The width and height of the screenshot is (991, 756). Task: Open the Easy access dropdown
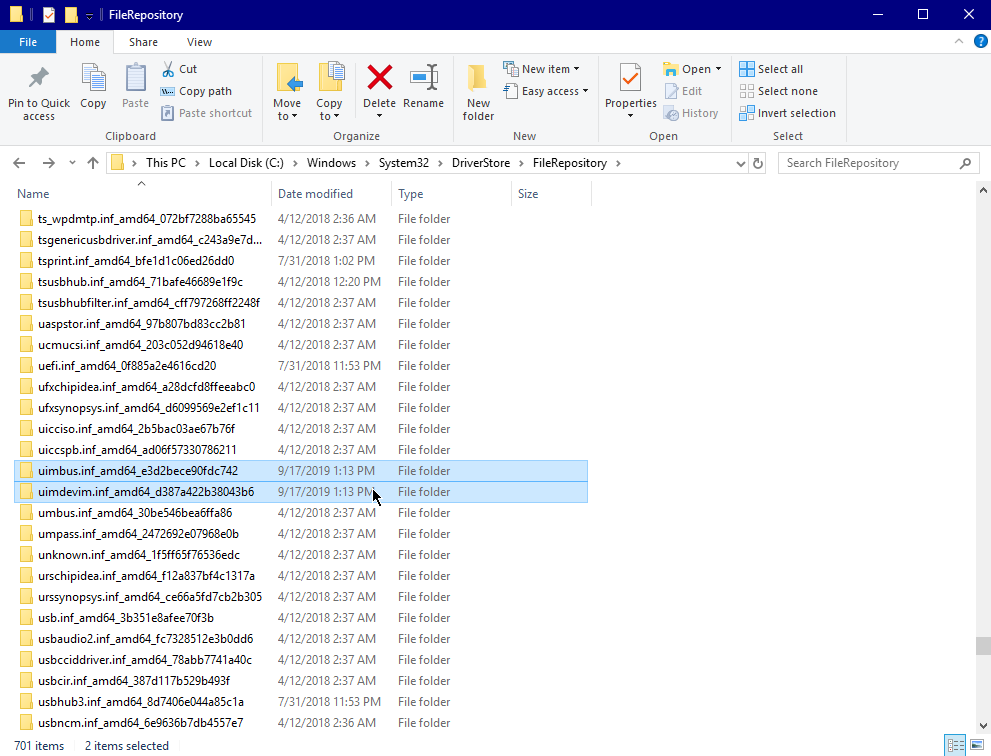546,91
